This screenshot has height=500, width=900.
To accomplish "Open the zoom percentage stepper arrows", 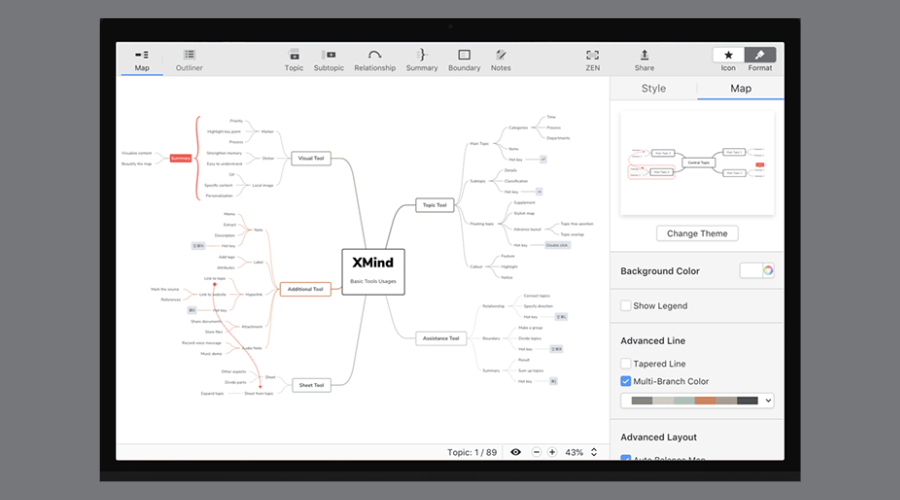I will 594,452.
